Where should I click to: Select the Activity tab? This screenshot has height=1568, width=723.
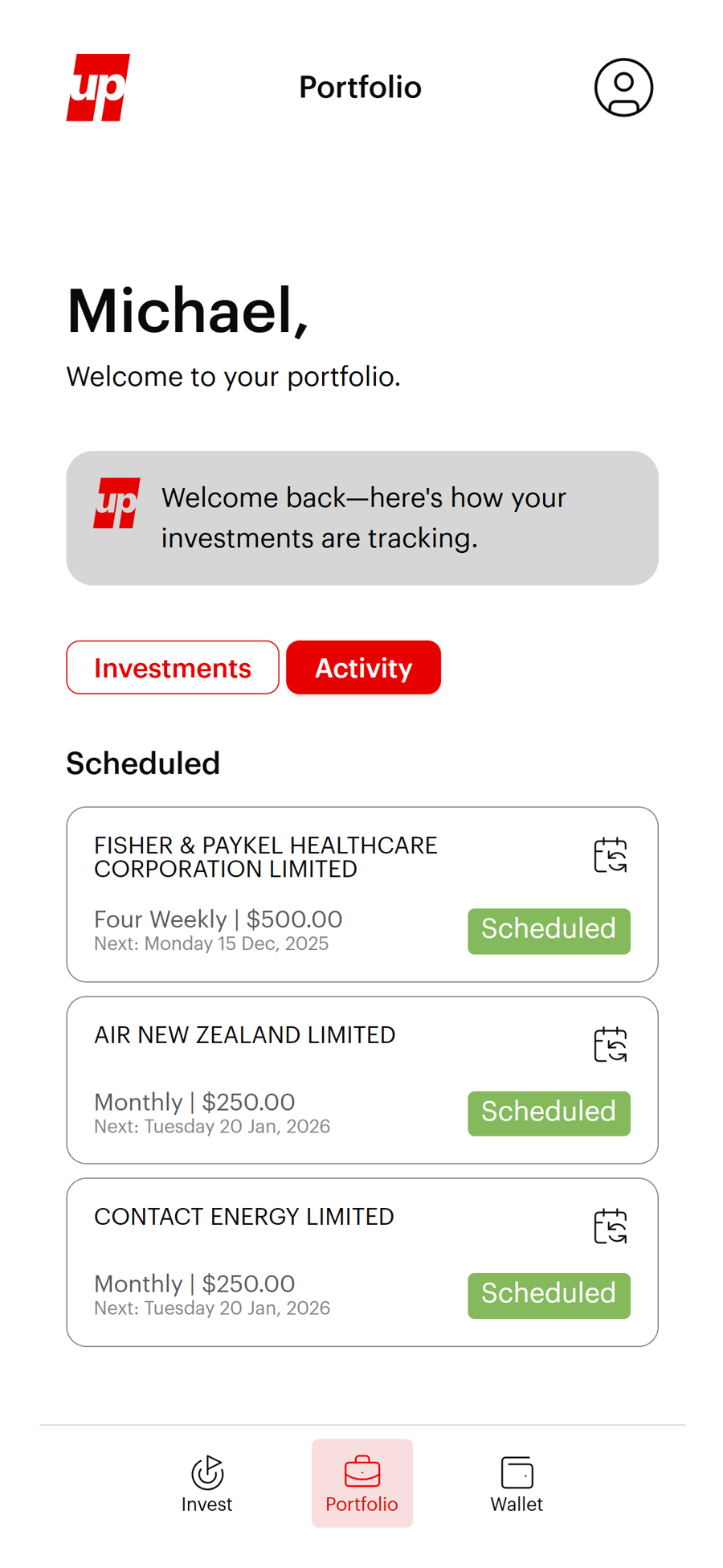tap(363, 667)
